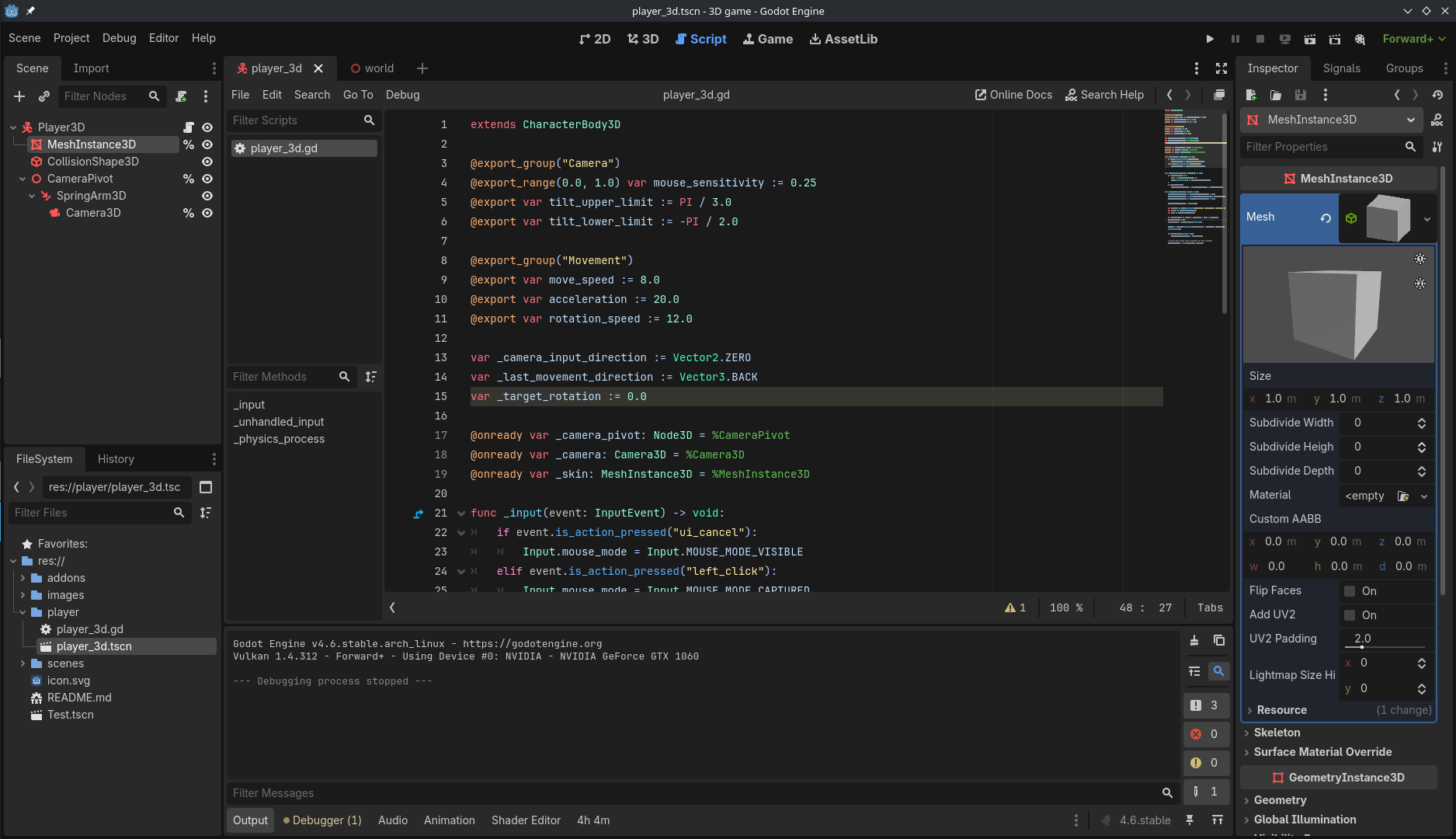
Task: Switch to the 3D workspace
Action: (643, 39)
